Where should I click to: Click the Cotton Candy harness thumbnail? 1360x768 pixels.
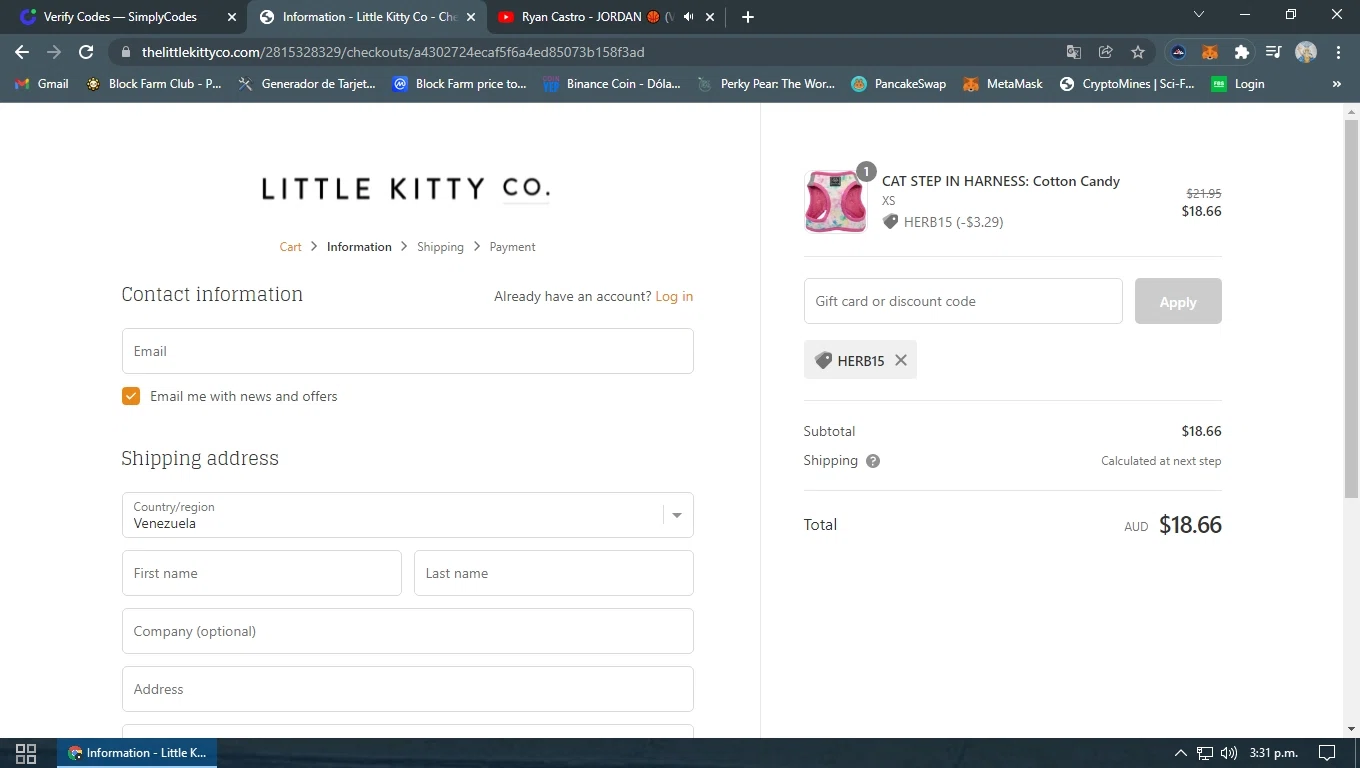[835, 201]
